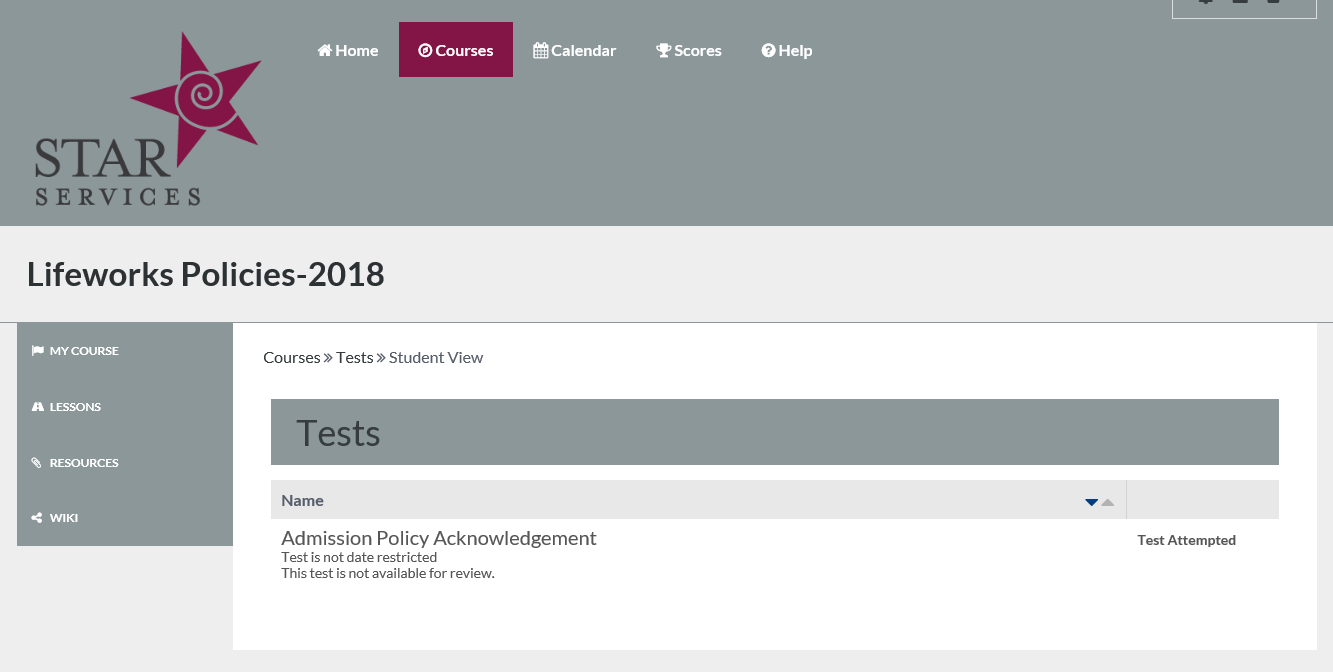
Task: Open Admission Policy Acknowledgement test
Action: pos(438,538)
